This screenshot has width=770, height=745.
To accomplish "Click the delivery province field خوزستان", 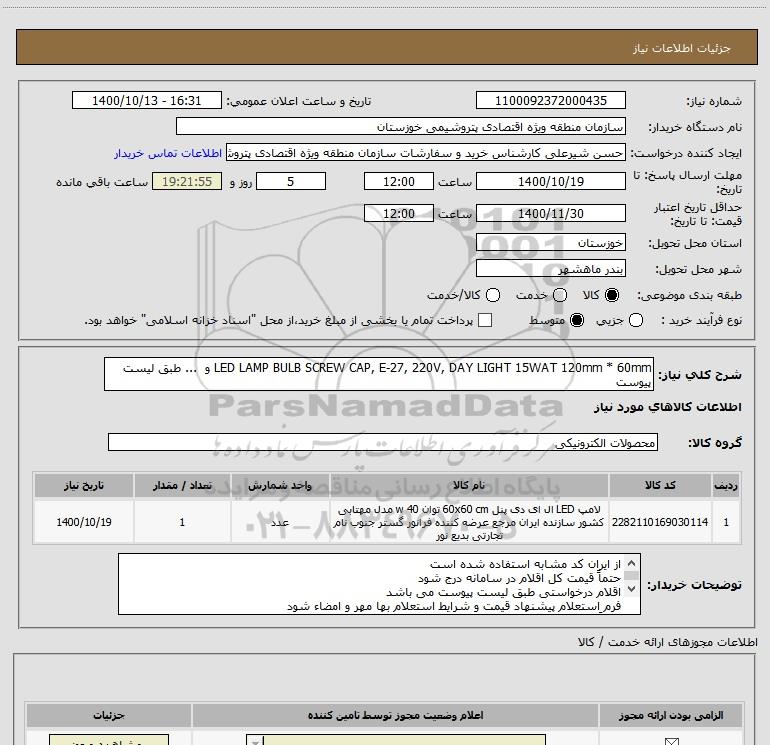I will click(550, 243).
